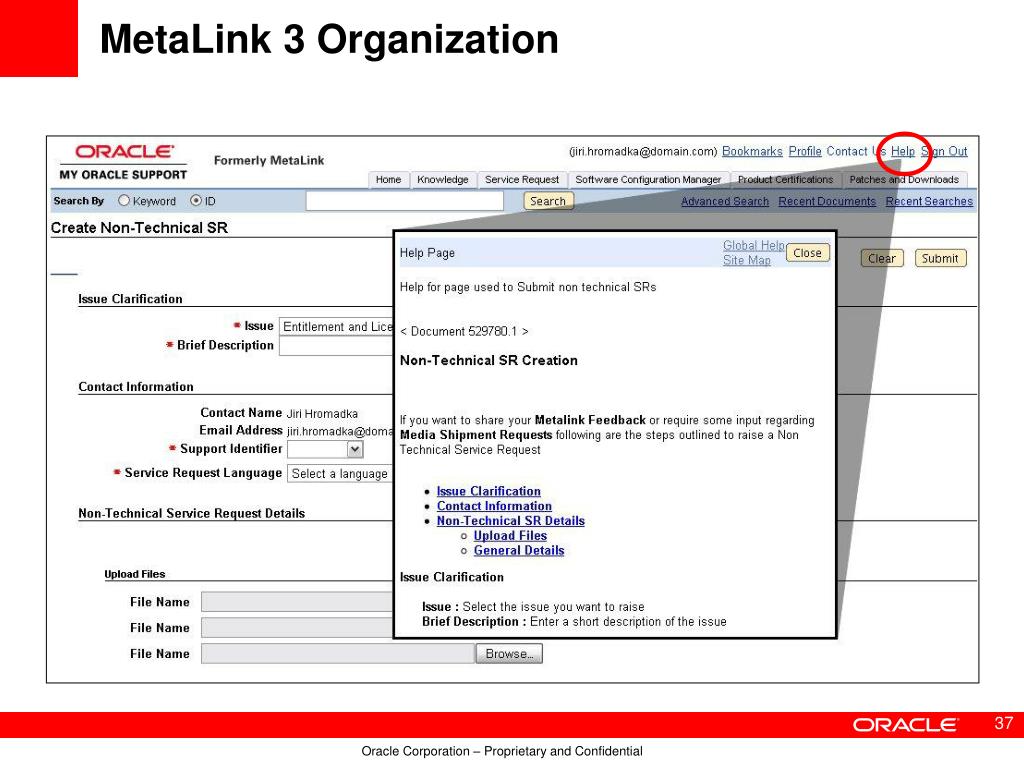This screenshot has width=1024, height=768.
Task: Click the Submit button
Action: tap(940, 259)
